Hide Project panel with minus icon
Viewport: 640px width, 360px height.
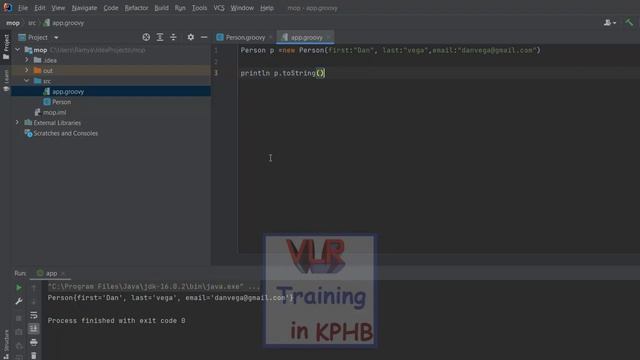(x=204, y=37)
